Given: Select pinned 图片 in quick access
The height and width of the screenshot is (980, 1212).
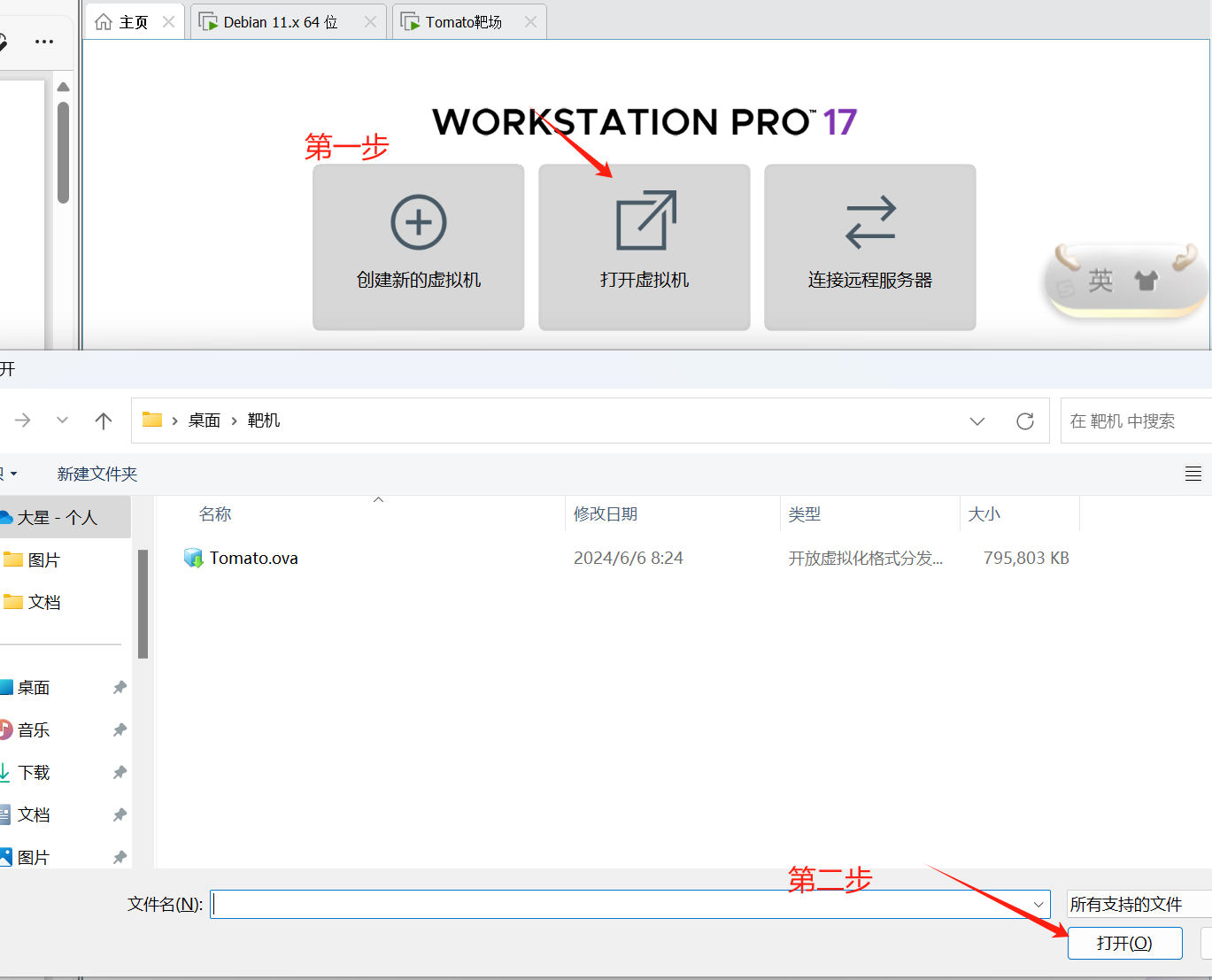Looking at the screenshot, I should (34, 857).
